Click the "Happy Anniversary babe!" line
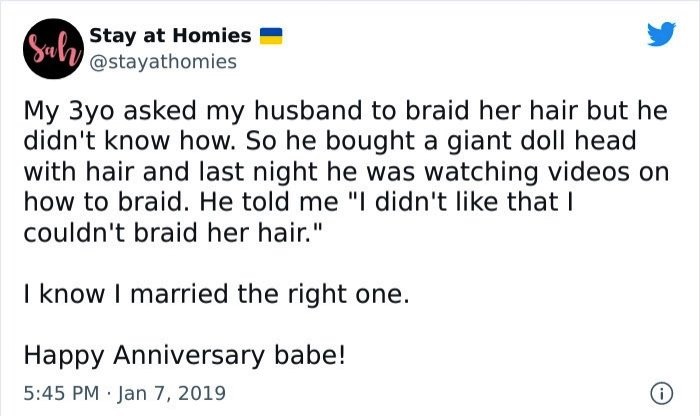The image size is (700, 416). point(184,356)
